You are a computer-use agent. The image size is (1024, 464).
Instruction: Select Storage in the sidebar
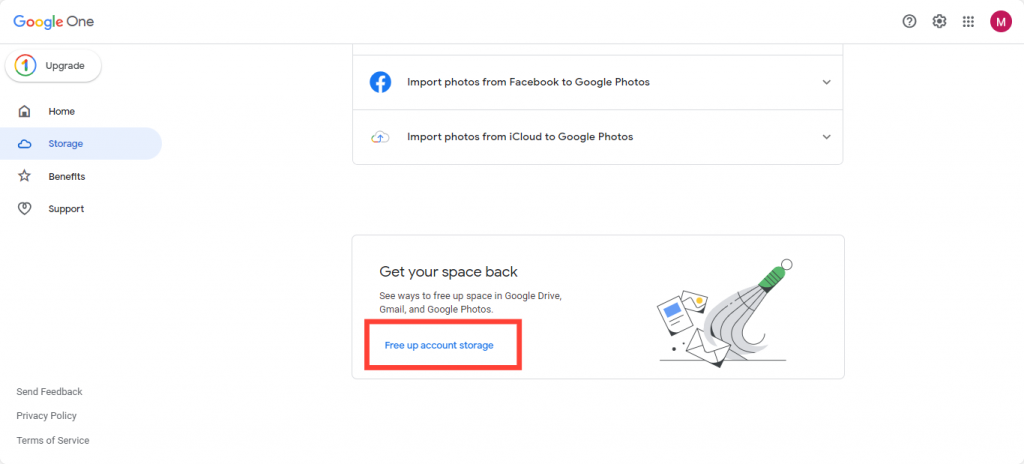click(66, 144)
